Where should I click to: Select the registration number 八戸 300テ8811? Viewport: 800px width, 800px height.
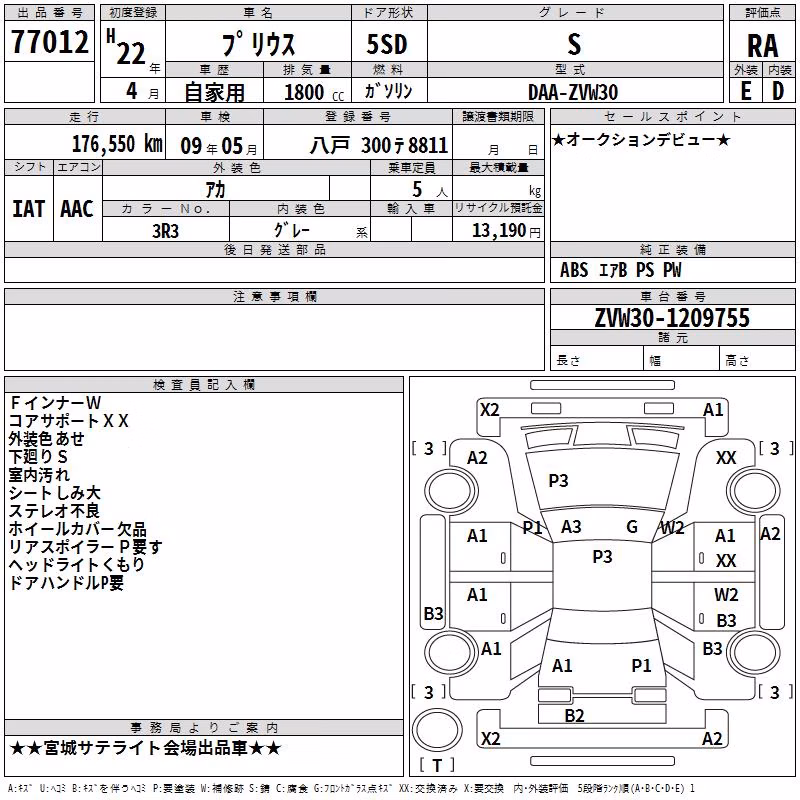(x=379, y=146)
